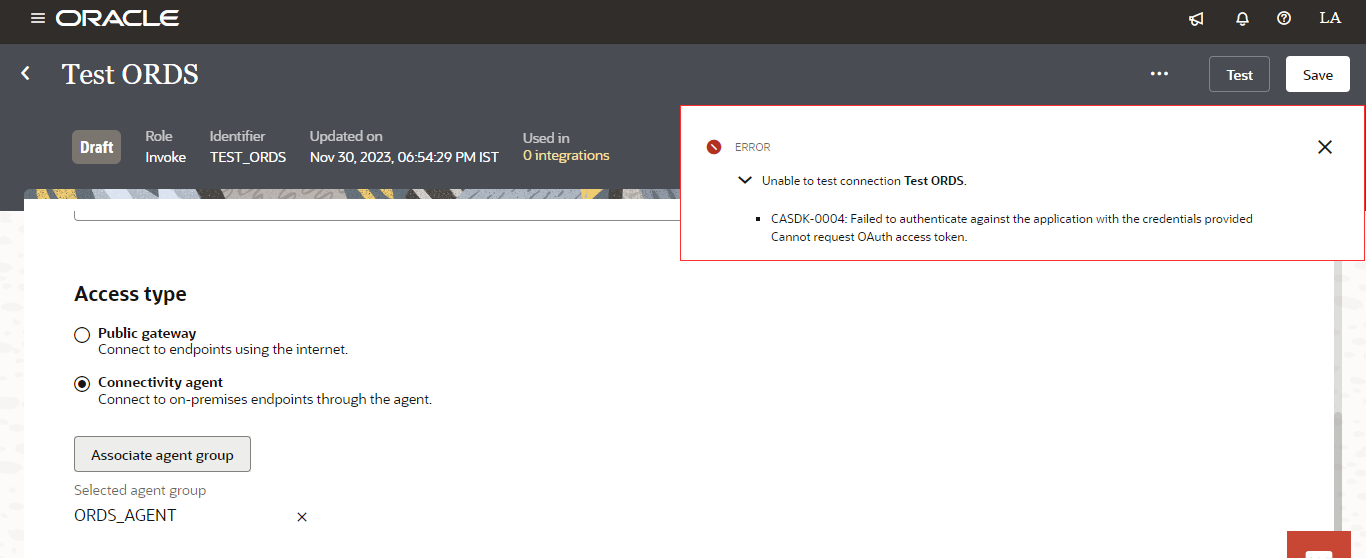The width and height of the screenshot is (1366, 558).
Task: Save the connection
Action: click(x=1318, y=75)
